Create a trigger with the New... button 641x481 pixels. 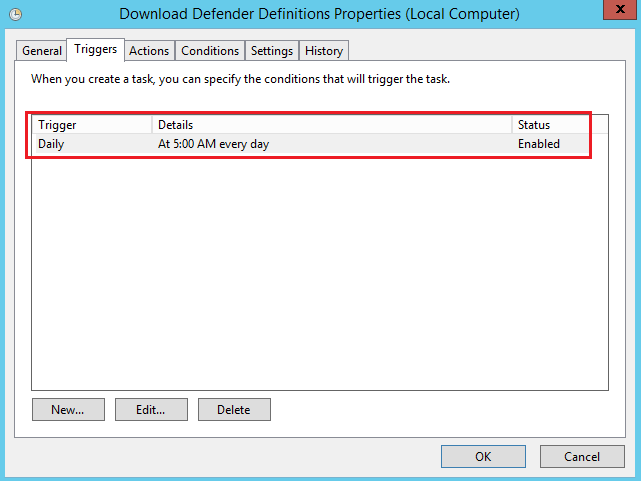pyautogui.click(x=68, y=409)
